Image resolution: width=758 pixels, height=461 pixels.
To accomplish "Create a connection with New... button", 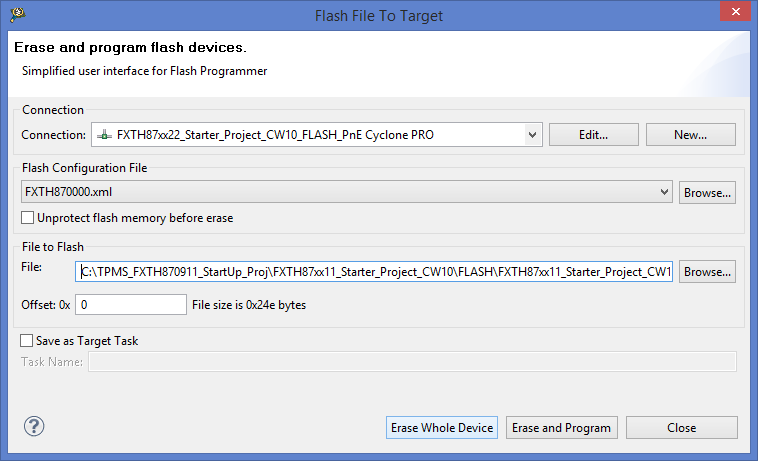I will point(690,134).
